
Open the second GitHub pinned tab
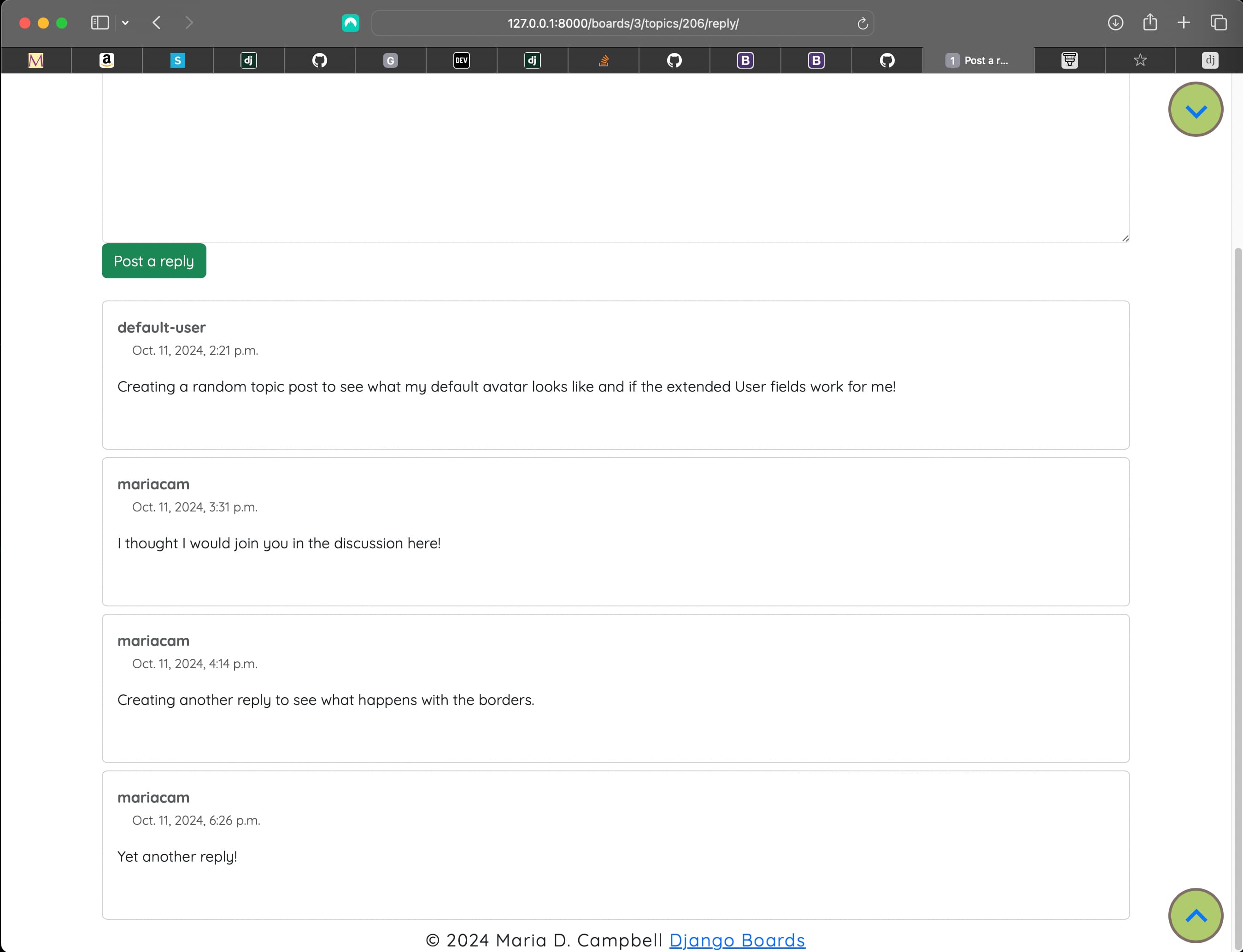674,60
